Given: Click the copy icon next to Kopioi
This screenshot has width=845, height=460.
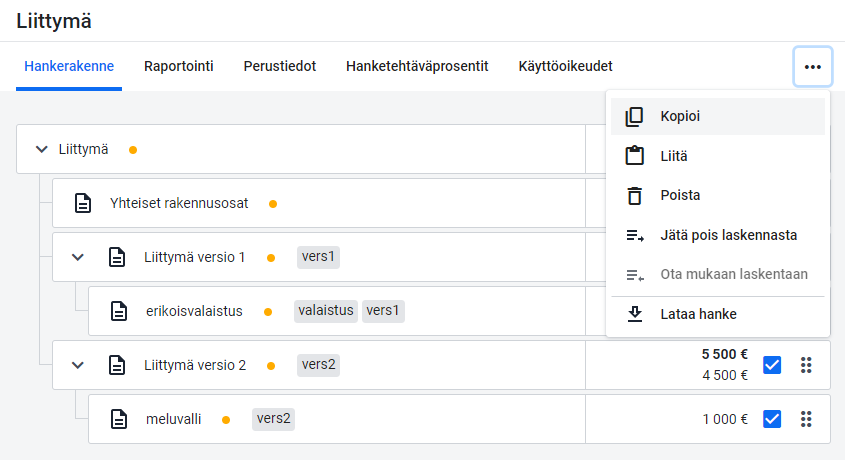Looking at the screenshot, I should (x=634, y=116).
